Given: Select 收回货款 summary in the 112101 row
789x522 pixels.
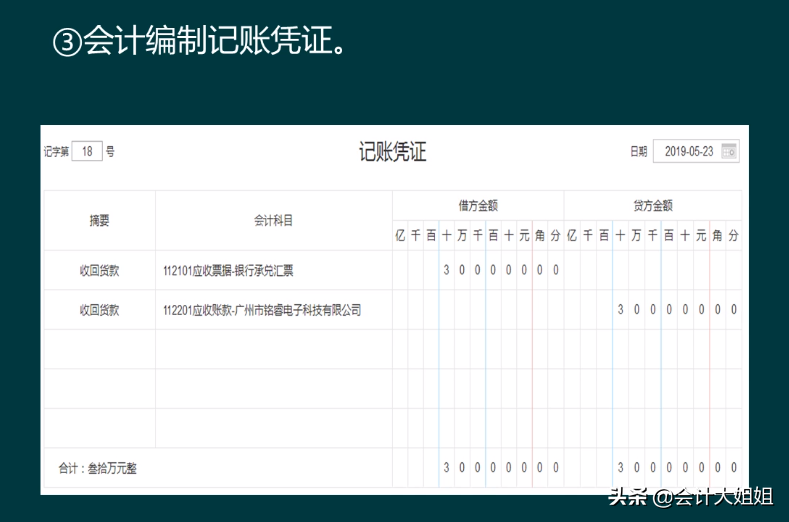Looking at the screenshot, I should (100, 270).
